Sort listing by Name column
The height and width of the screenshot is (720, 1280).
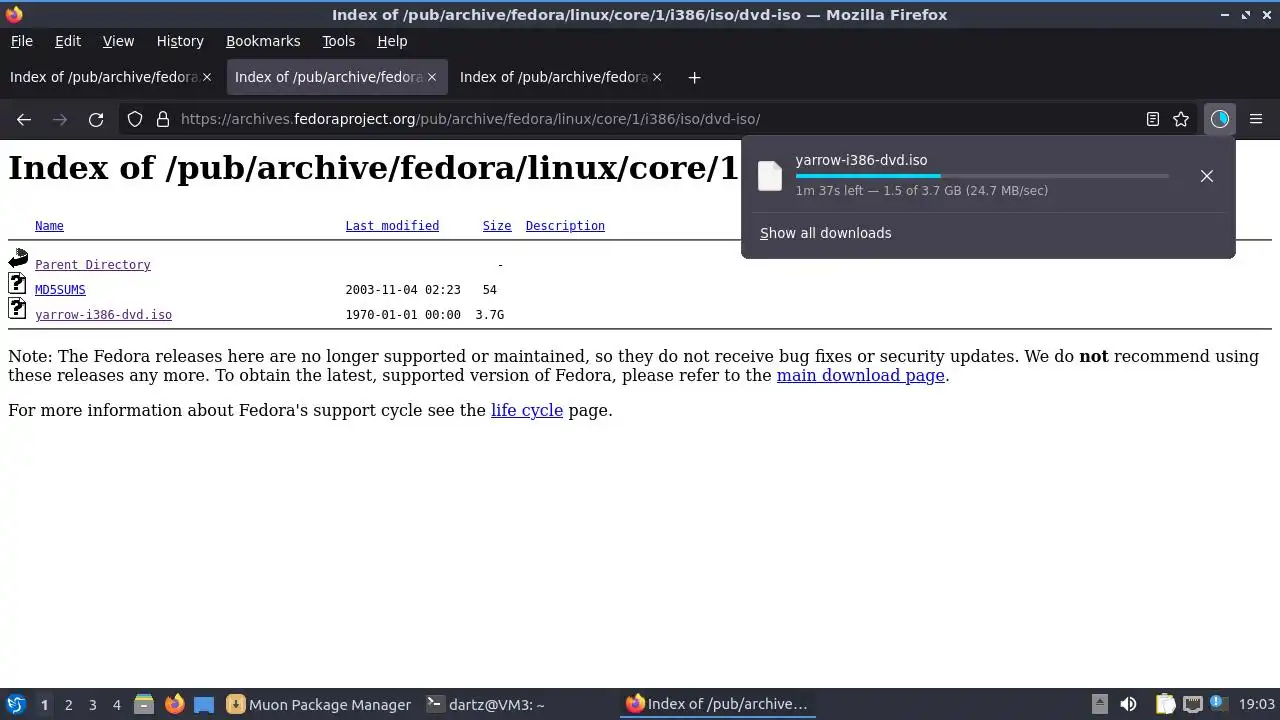[49, 226]
